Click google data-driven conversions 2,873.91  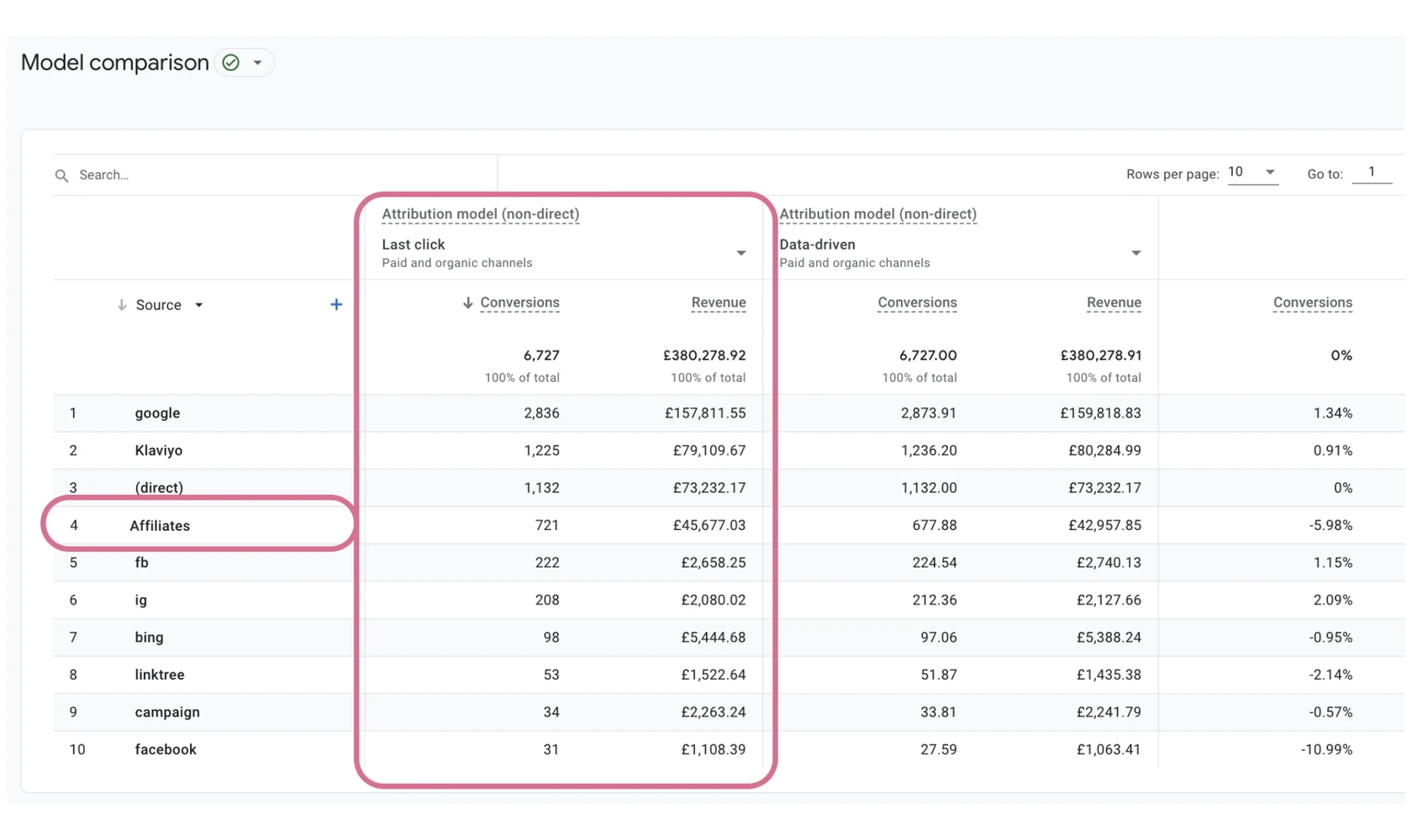929,413
